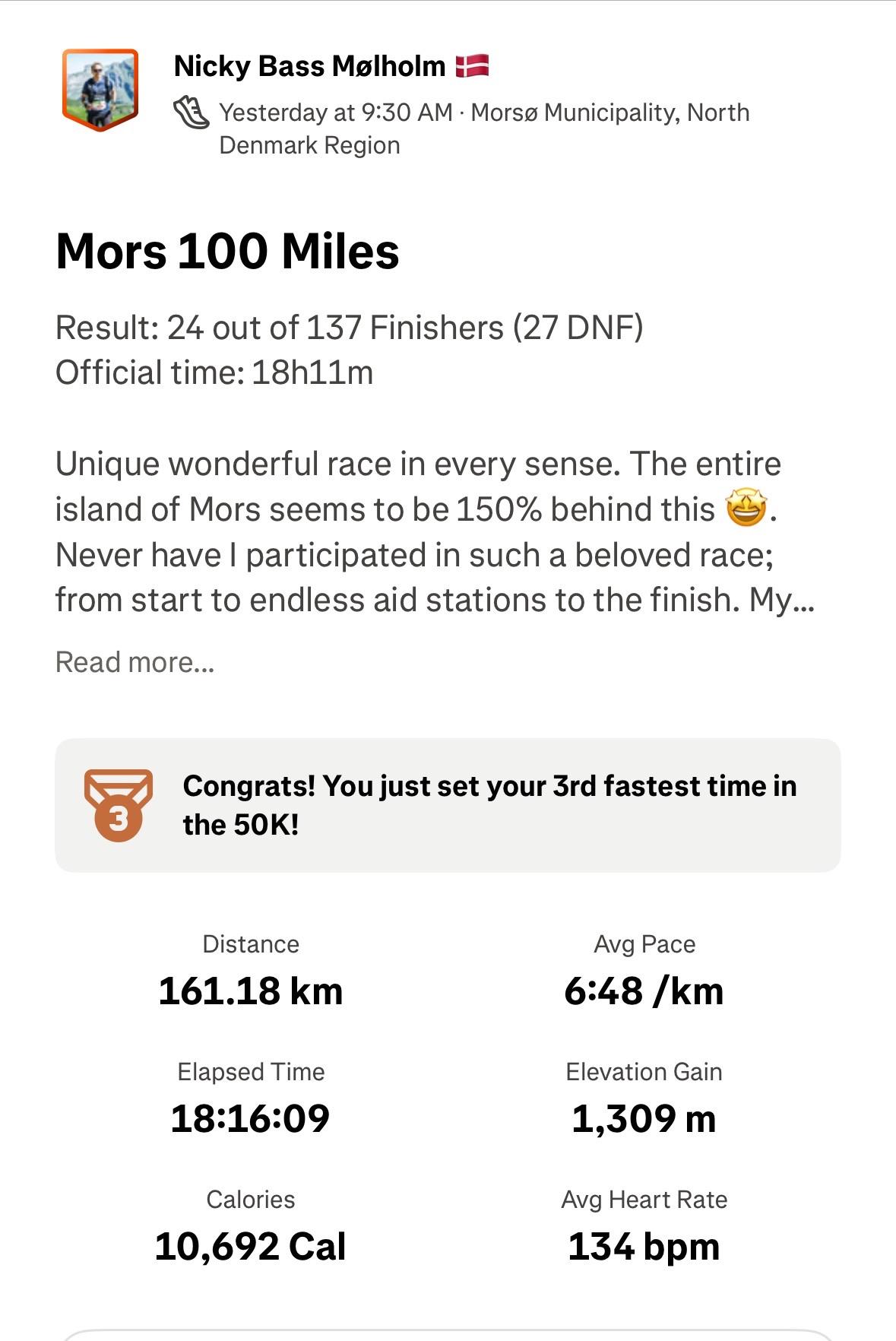896x1341 pixels.
Task: Tap the running shoe activity icon
Action: pos(191,113)
